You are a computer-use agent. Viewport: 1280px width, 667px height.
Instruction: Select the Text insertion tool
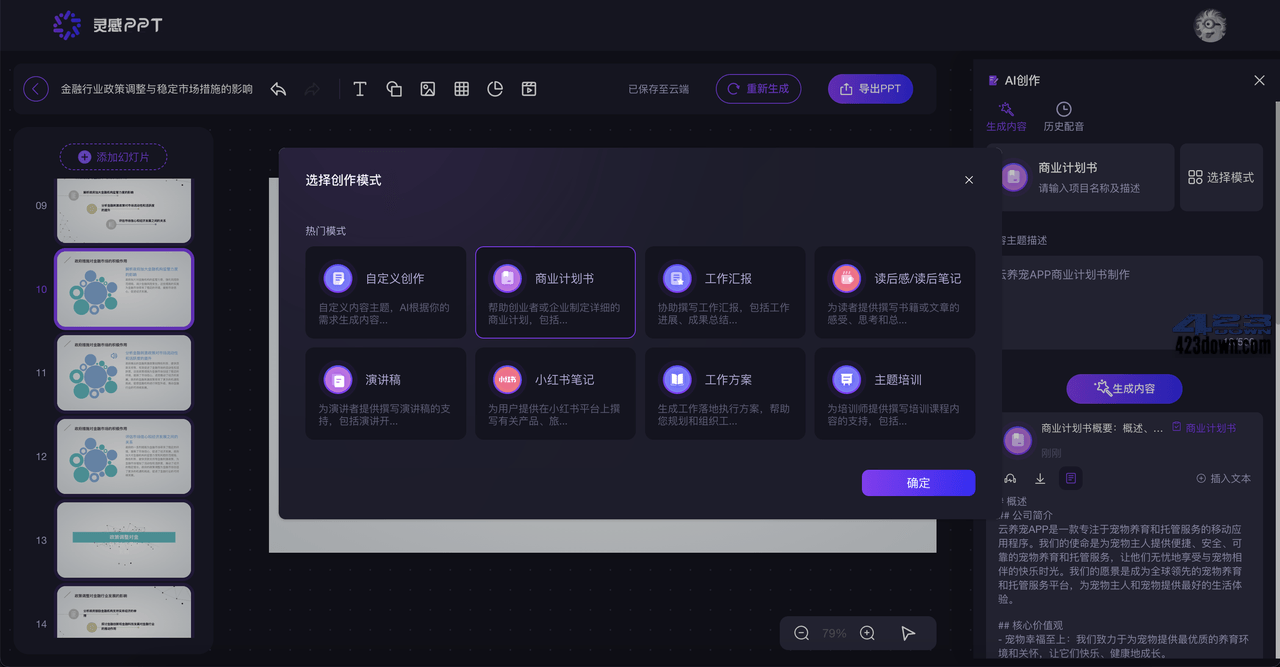[x=360, y=88]
